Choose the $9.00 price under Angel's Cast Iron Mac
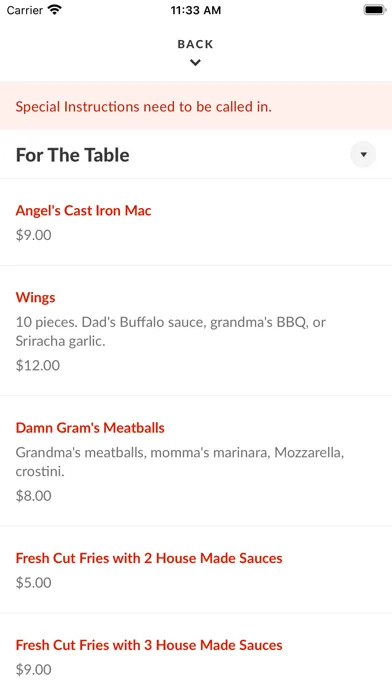The width and height of the screenshot is (392, 696). (x=34, y=235)
